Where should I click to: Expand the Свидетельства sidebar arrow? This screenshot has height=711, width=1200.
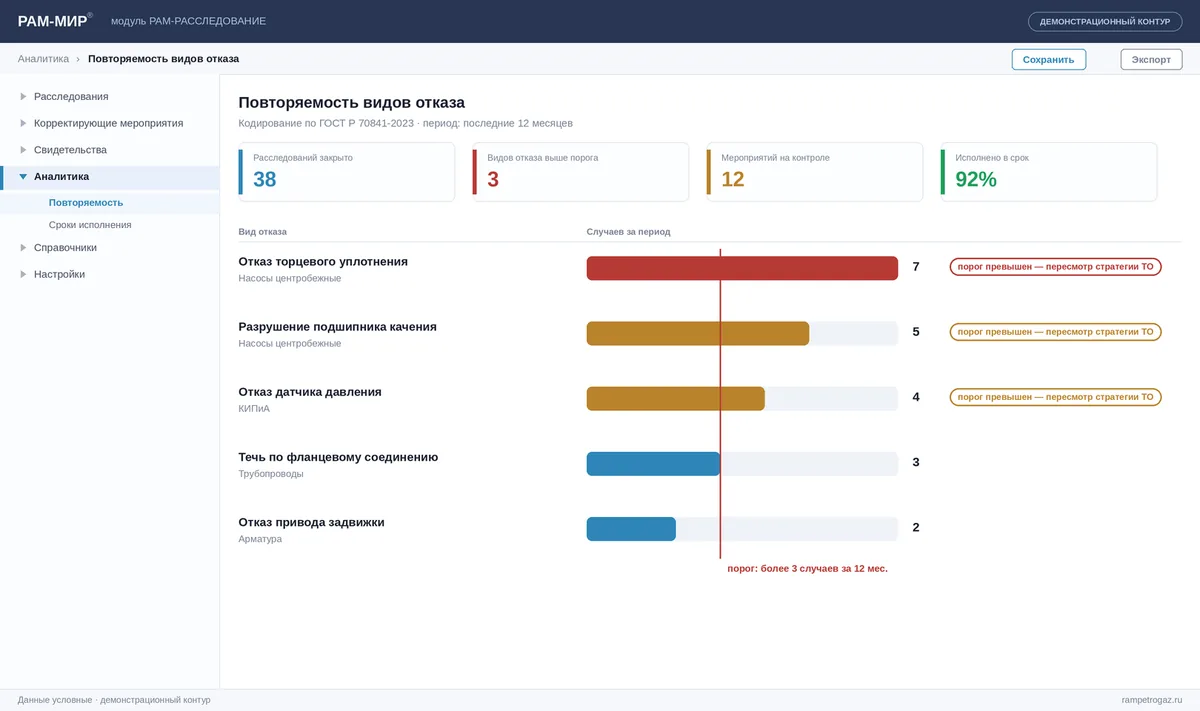tap(23, 150)
